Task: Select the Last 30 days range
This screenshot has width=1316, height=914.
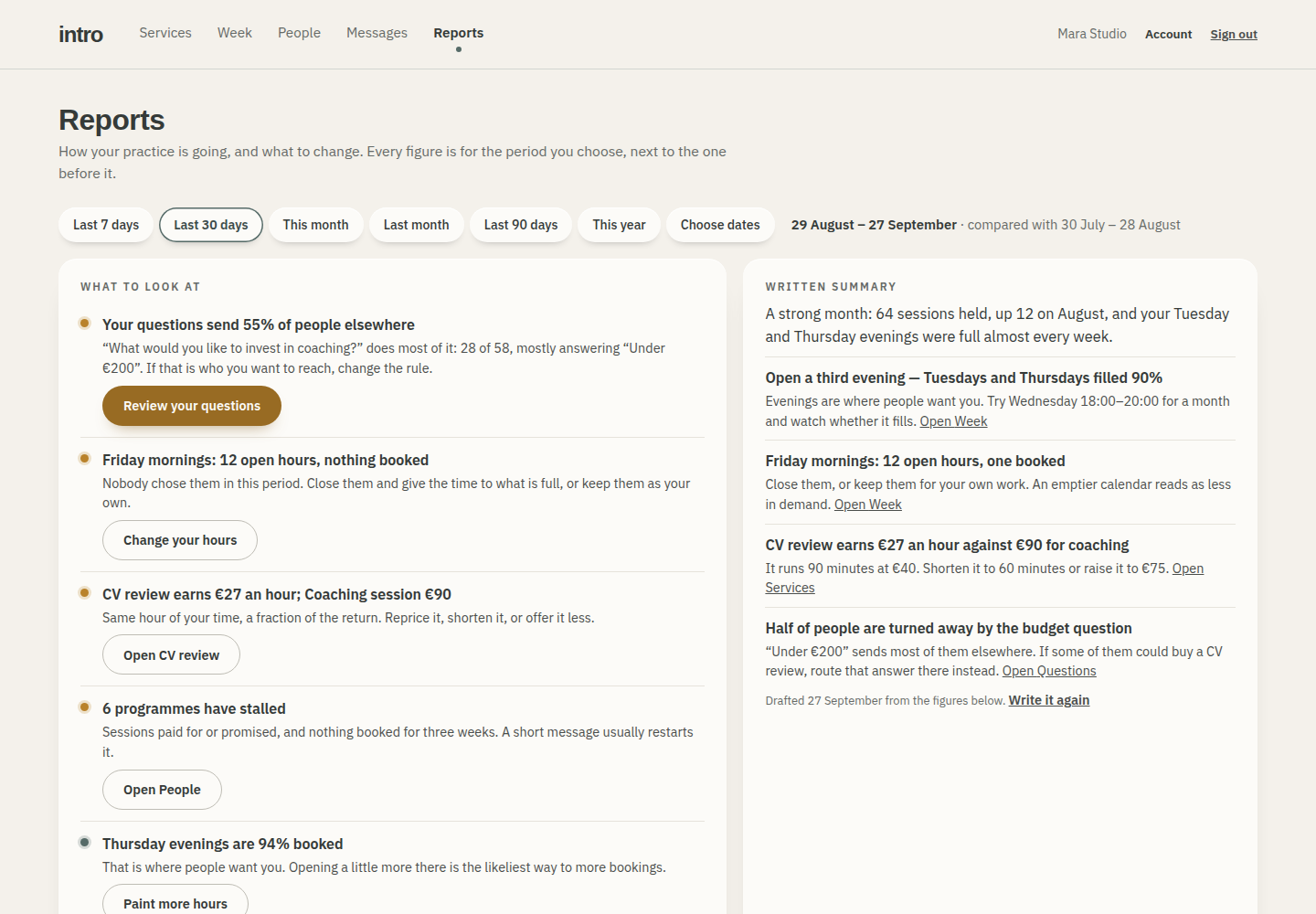Action: (x=211, y=225)
